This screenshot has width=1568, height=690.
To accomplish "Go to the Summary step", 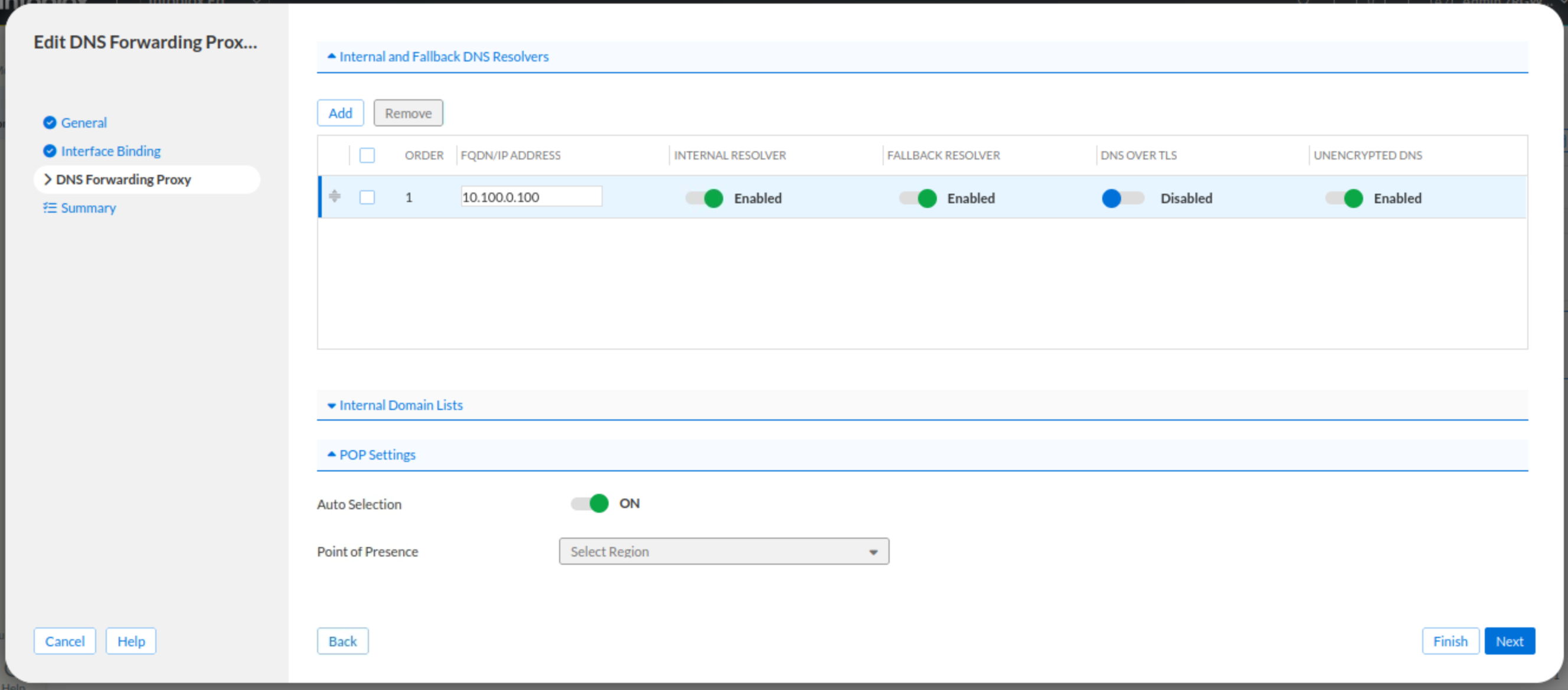I will click(x=87, y=208).
